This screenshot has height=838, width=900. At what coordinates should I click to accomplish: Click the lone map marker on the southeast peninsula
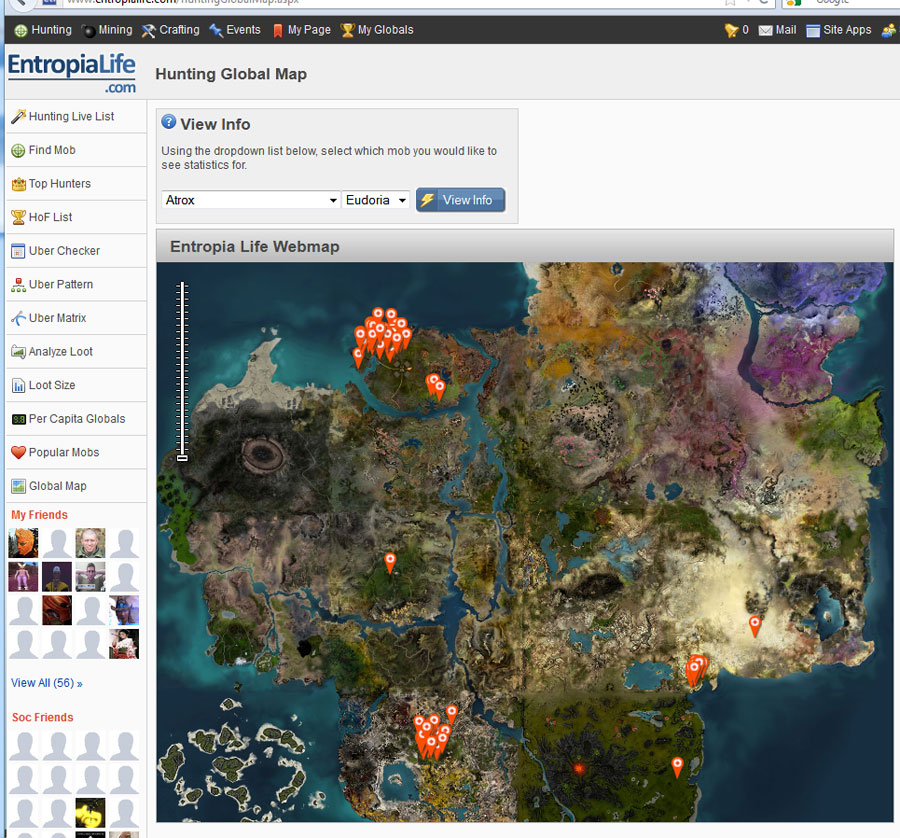[x=677, y=767]
